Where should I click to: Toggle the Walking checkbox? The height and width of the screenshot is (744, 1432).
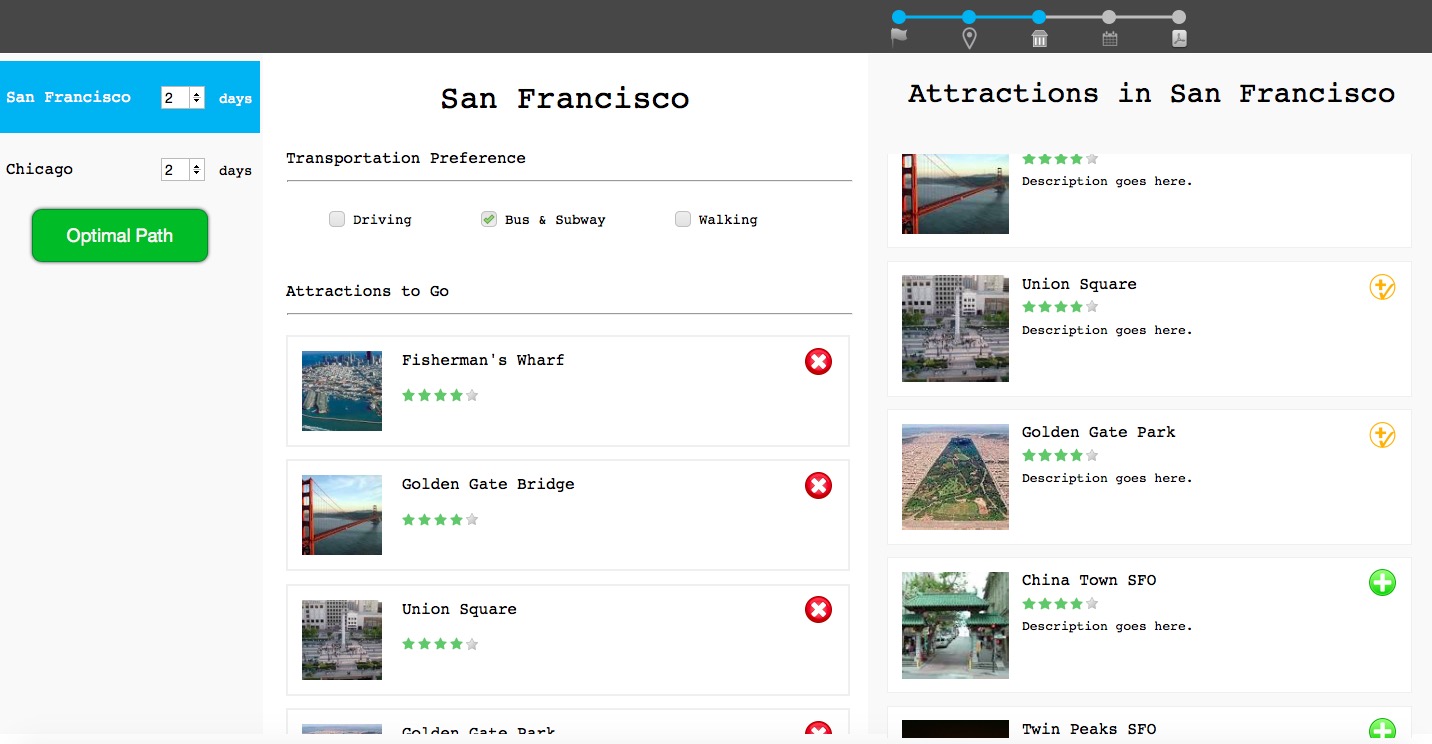[x=683, y=219]
